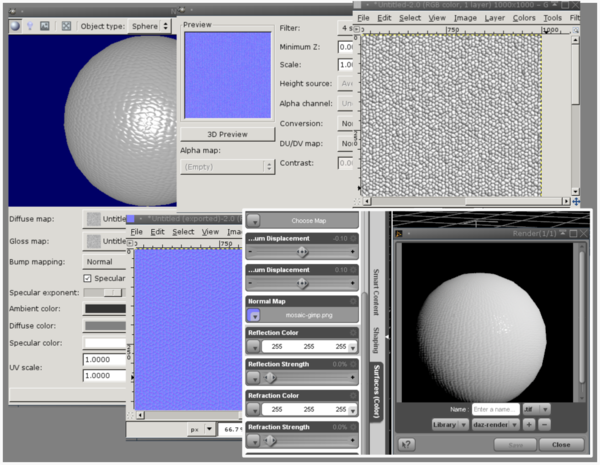Open the Refraction Color map dropdown
Screen dimensions: 600x465
pyautogui.click(x=254, y=410)
